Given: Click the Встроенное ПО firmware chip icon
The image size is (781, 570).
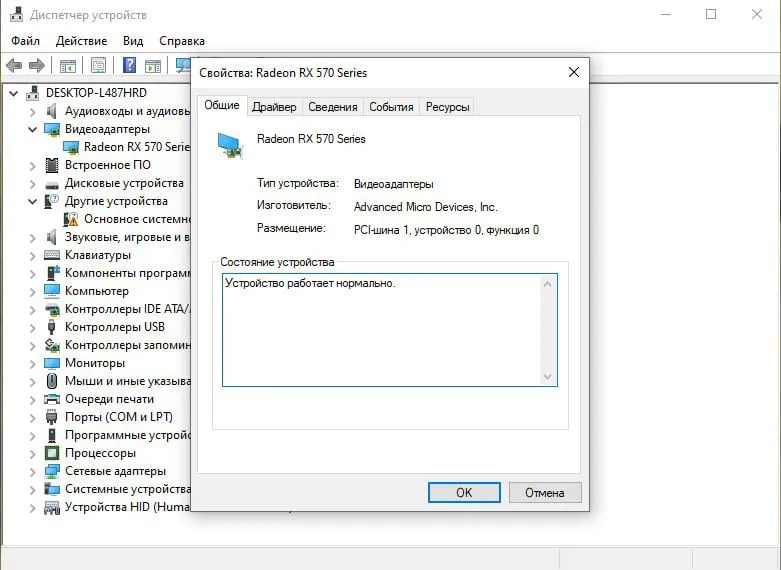Looking at the screenshot, I should pos(52,165).
